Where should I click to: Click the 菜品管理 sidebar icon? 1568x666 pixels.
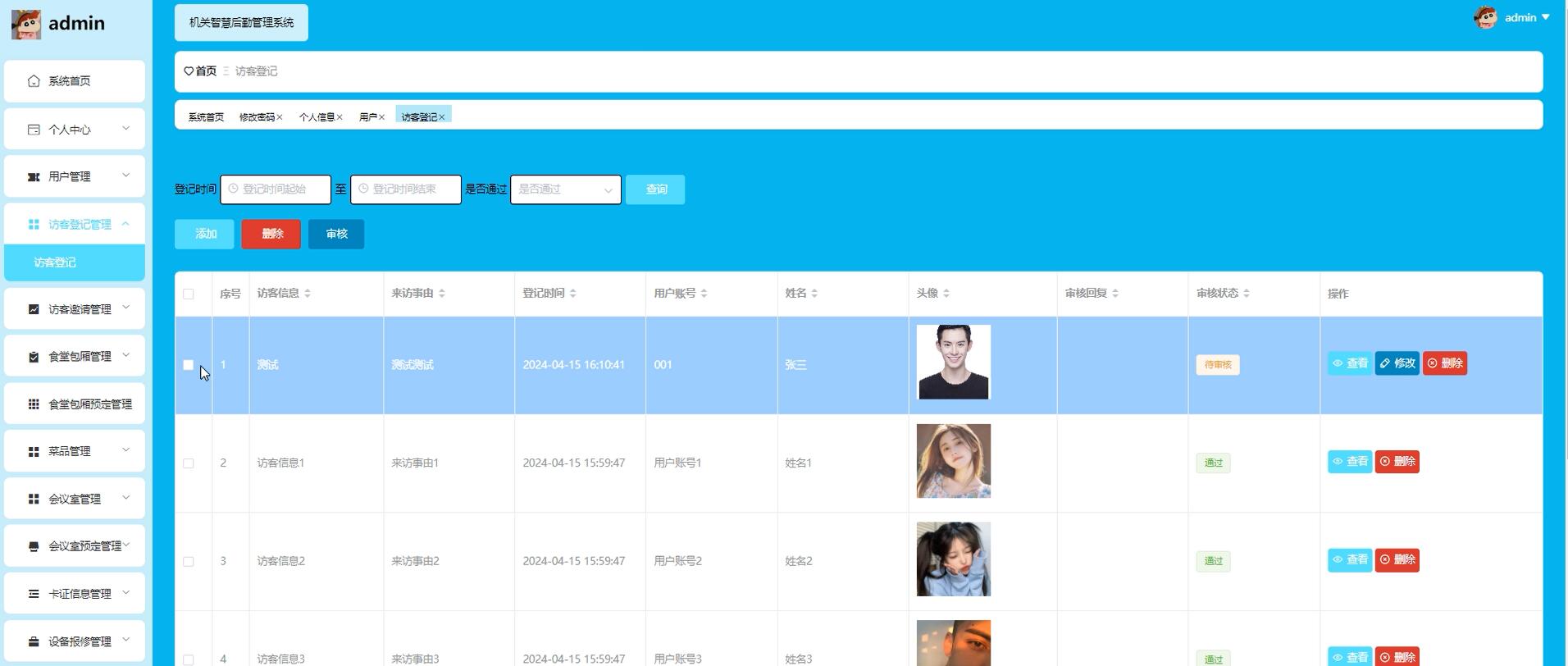pos(34,451)
